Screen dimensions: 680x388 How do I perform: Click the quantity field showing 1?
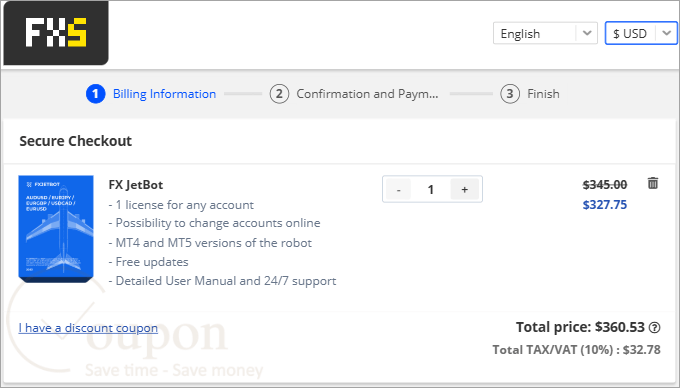point(431,189)
